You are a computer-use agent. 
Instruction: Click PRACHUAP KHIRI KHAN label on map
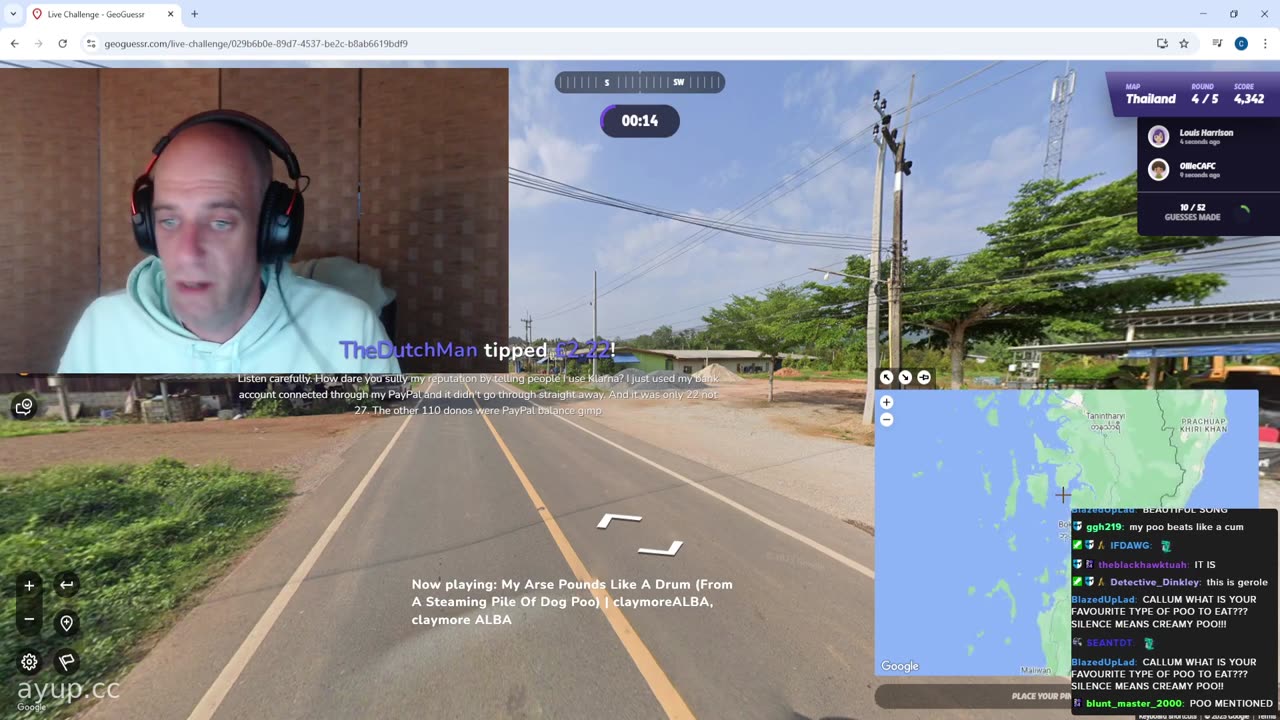(1201, 424)
